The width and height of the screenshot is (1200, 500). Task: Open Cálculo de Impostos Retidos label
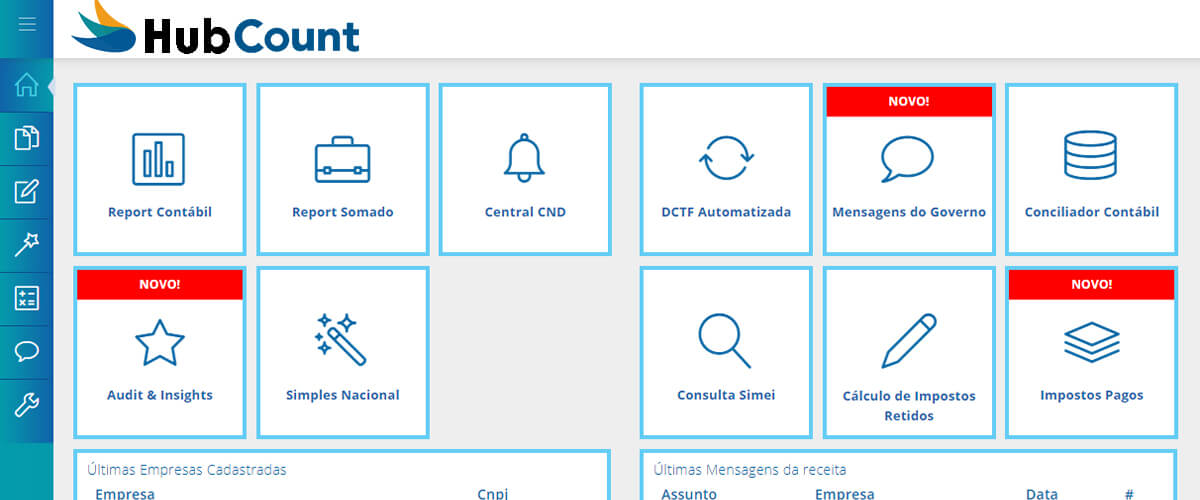coord(909,405)
